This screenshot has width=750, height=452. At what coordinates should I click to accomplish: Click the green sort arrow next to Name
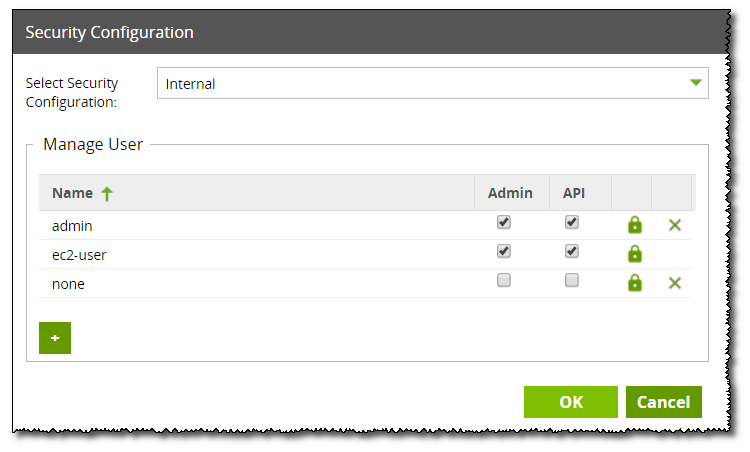click(x=107, y=194)
